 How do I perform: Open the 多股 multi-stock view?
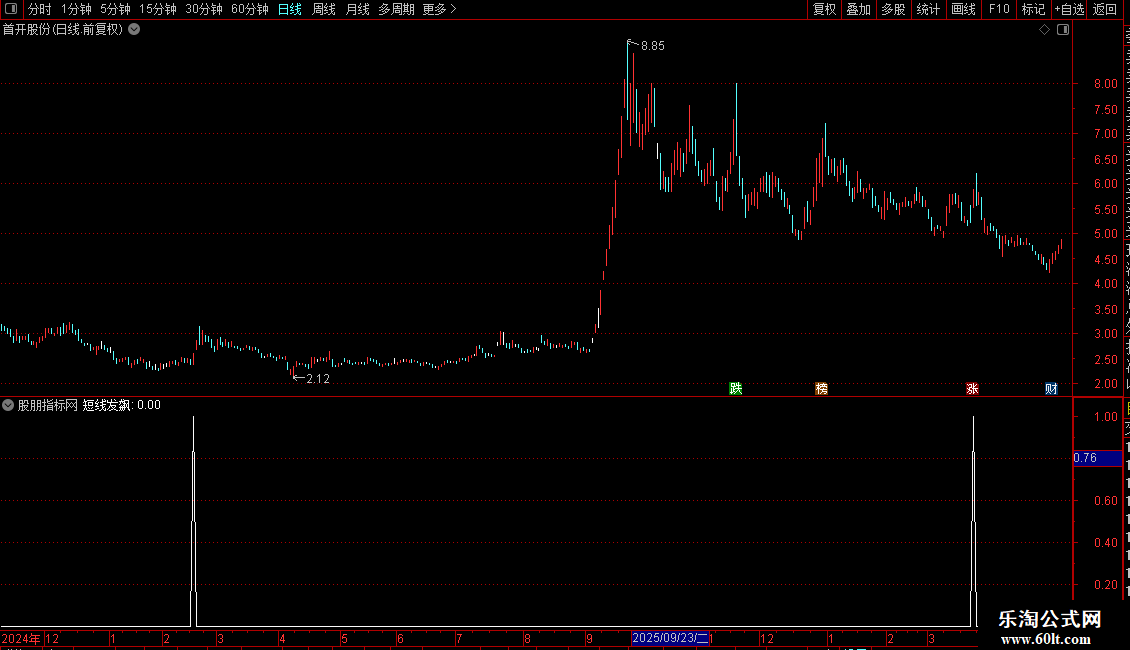pyautogui.click(x=893, y=9)
